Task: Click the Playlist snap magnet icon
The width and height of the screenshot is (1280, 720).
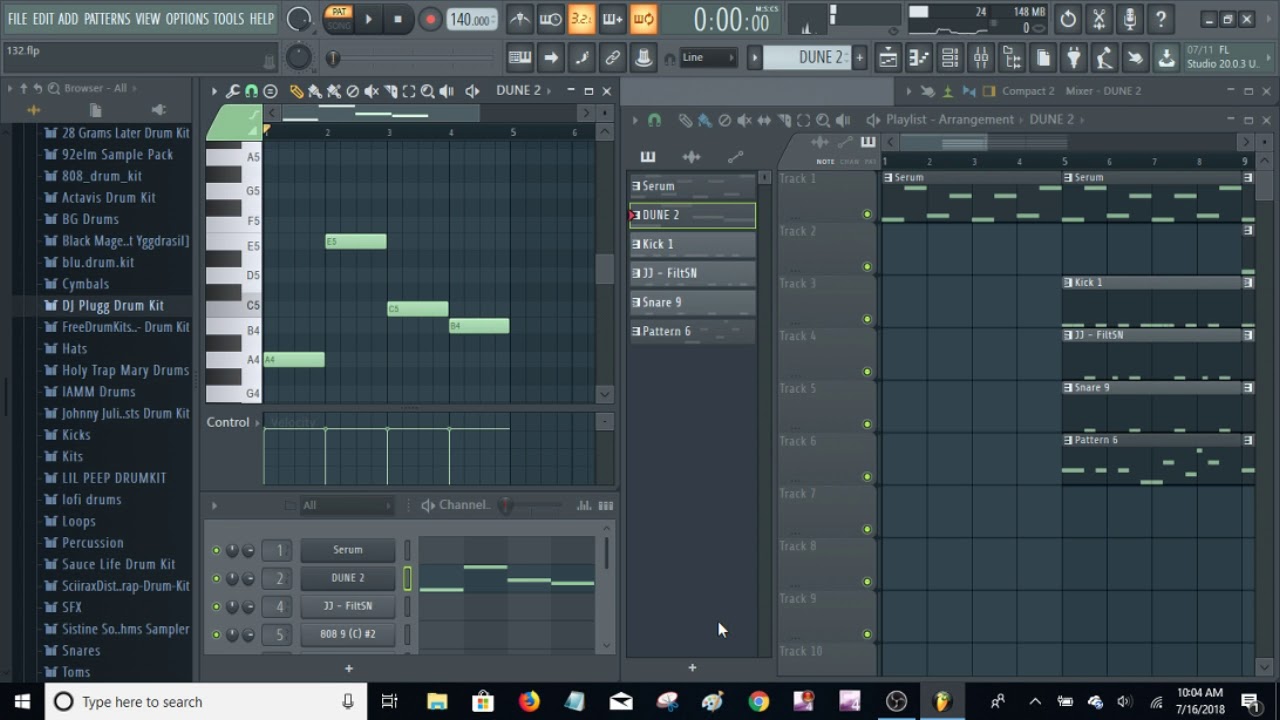Action: 654,120
